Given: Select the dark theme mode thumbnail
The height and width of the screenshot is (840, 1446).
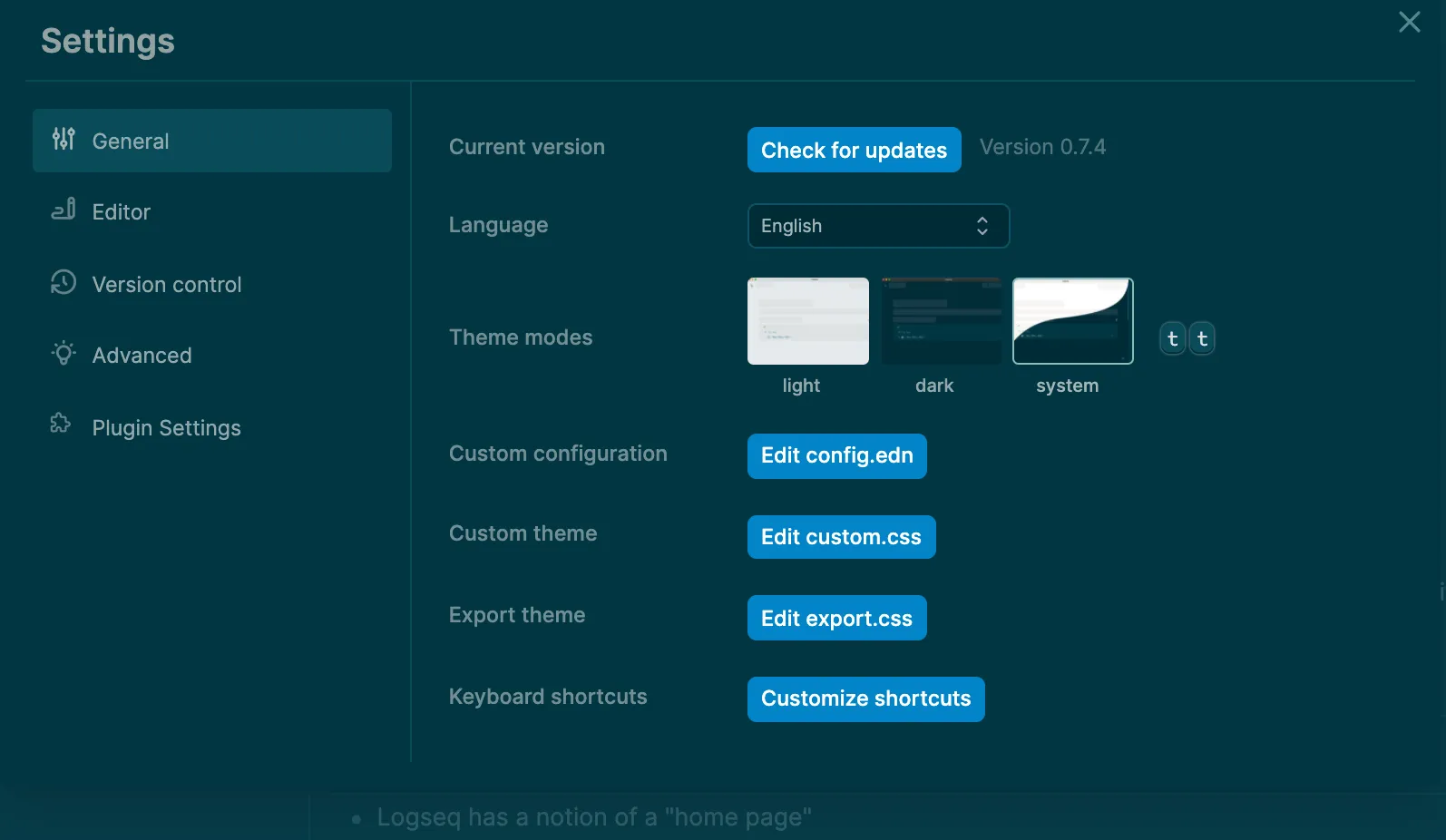Looking at the screenshot, I should (x=941, y=321).
